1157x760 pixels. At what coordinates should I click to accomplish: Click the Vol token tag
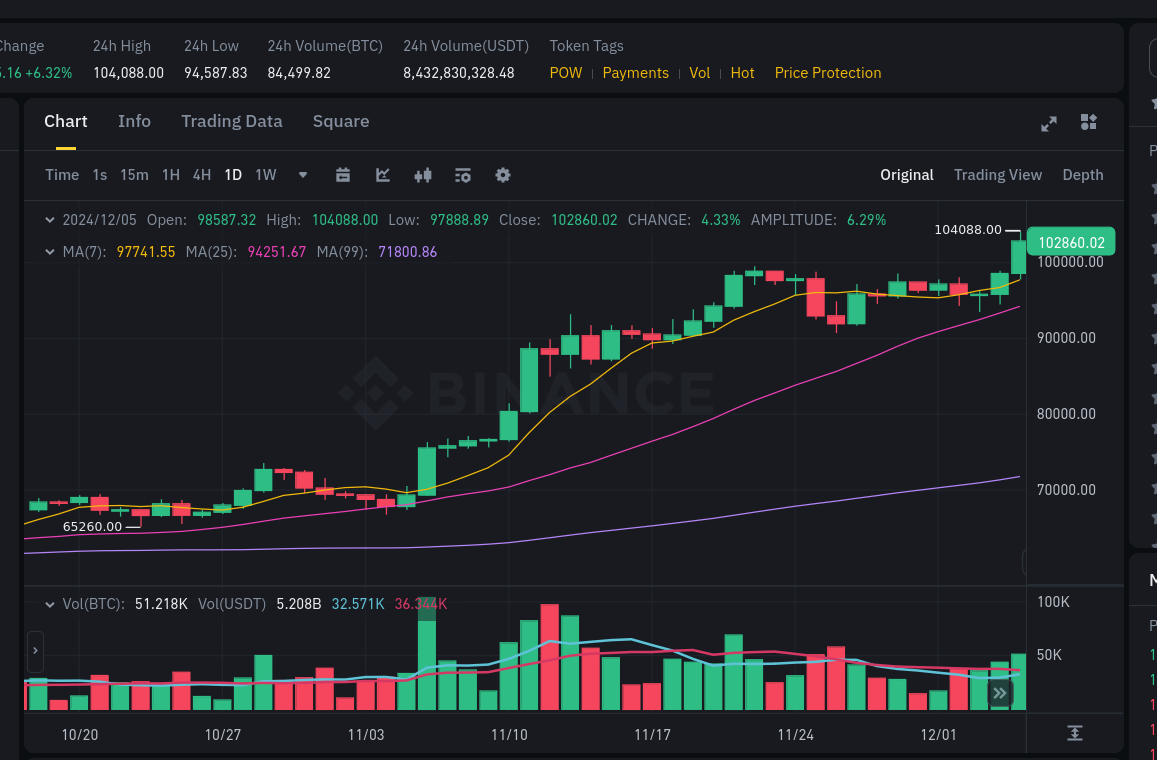click(700, 73)
